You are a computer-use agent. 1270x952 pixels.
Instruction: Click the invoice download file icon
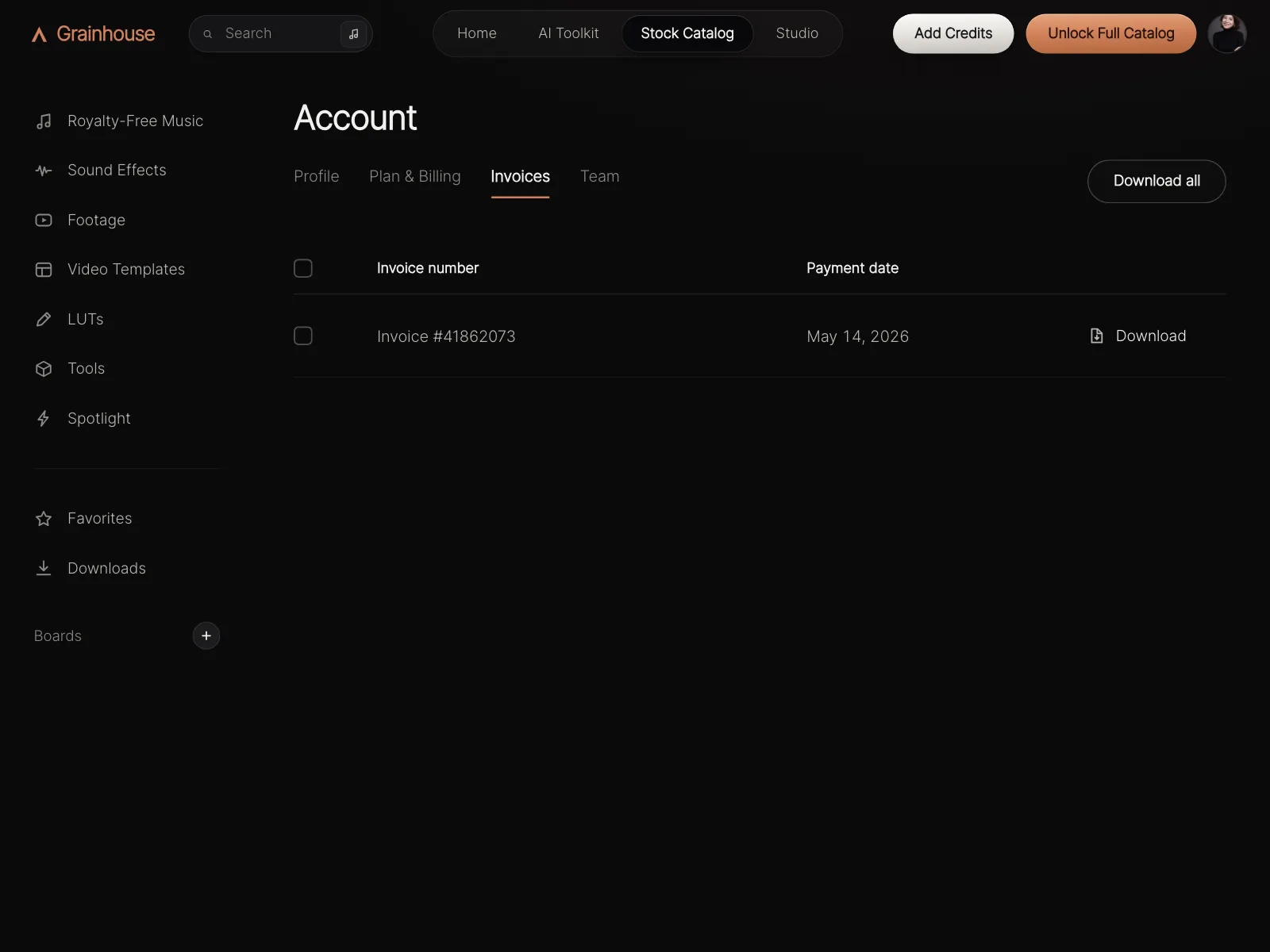1097,336
